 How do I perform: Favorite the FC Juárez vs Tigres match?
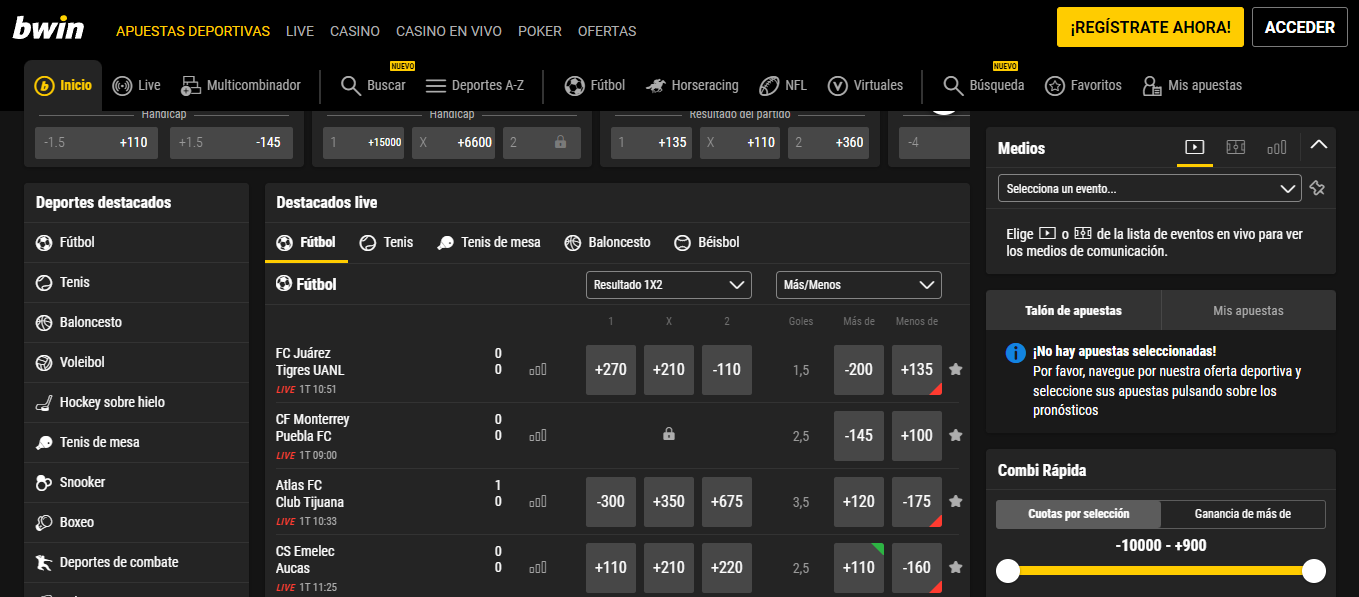click(x=955, y=370)
